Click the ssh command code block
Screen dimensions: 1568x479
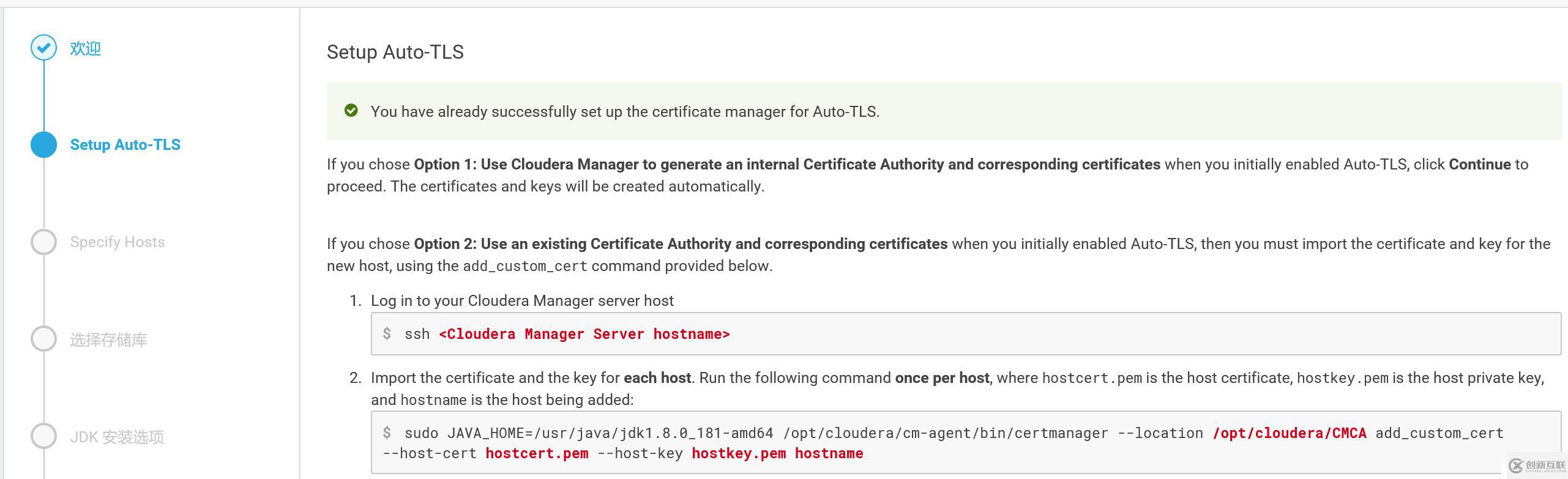pos(966,333)
